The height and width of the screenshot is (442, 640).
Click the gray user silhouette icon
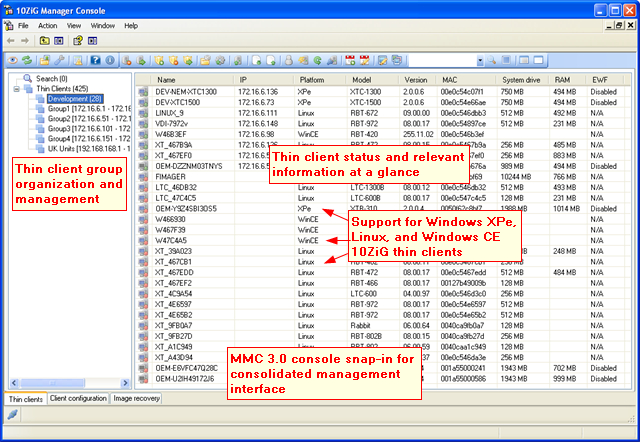pyautogui.click(x=289, y=61)
